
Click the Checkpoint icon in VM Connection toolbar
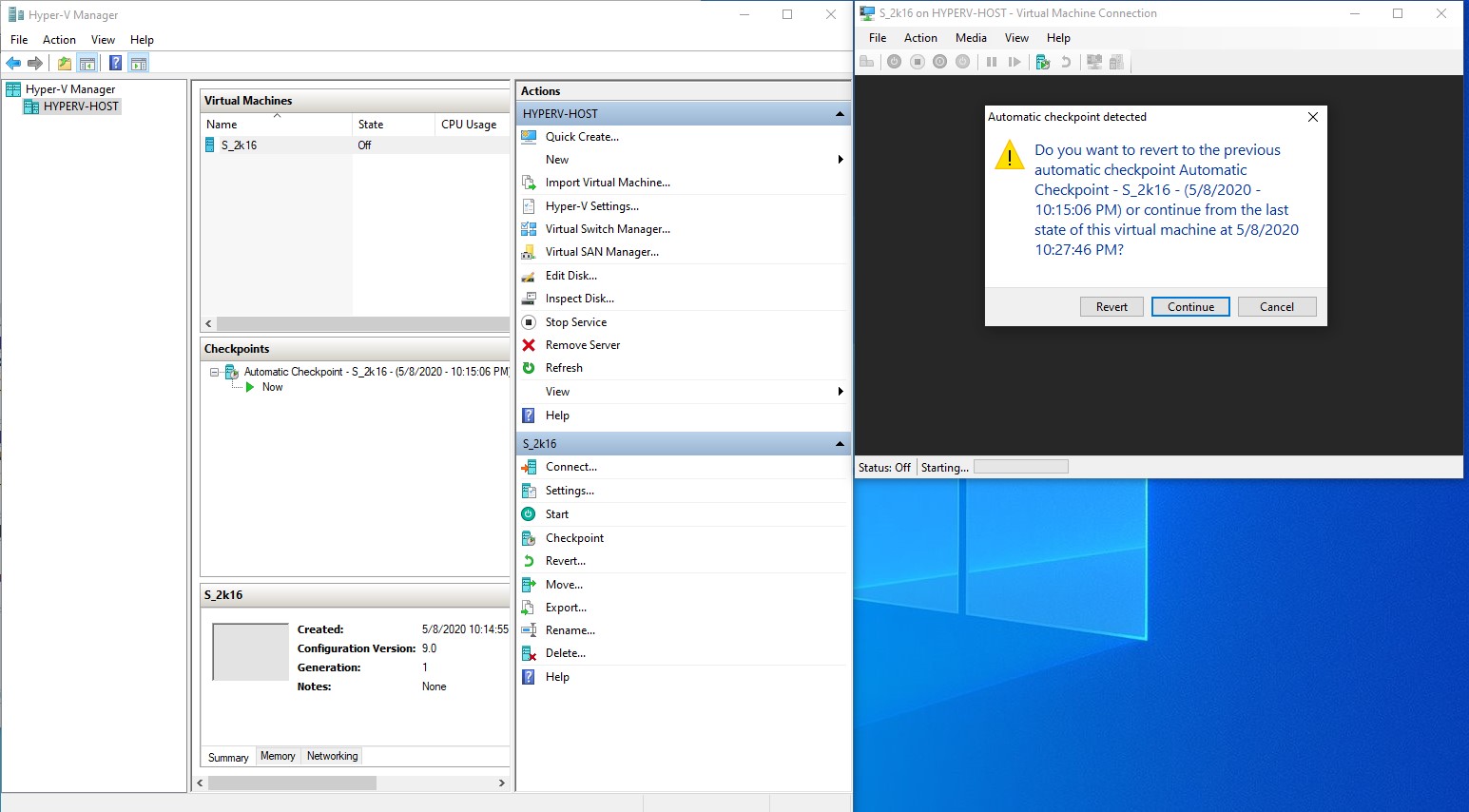[1043, 62]
